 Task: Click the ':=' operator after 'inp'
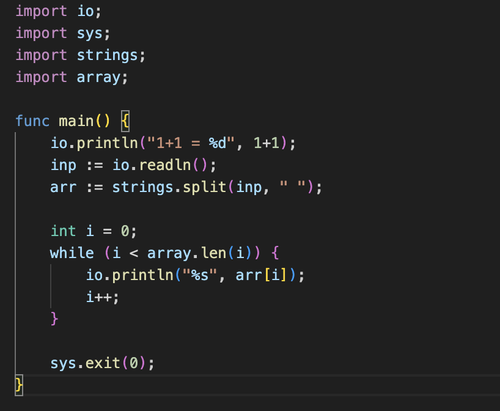(x=95, y=165)
